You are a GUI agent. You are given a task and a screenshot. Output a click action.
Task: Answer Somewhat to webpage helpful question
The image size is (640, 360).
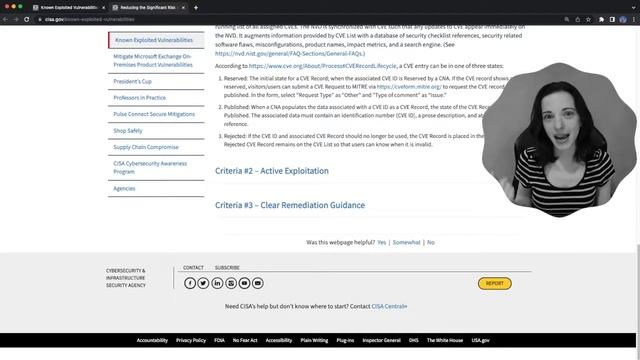pyautogui.click(x=407, y=242)
